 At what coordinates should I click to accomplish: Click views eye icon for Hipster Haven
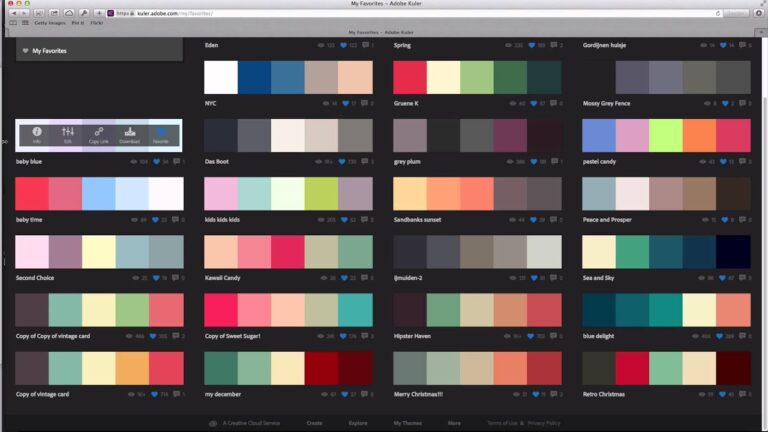click(x=507, y=336)
